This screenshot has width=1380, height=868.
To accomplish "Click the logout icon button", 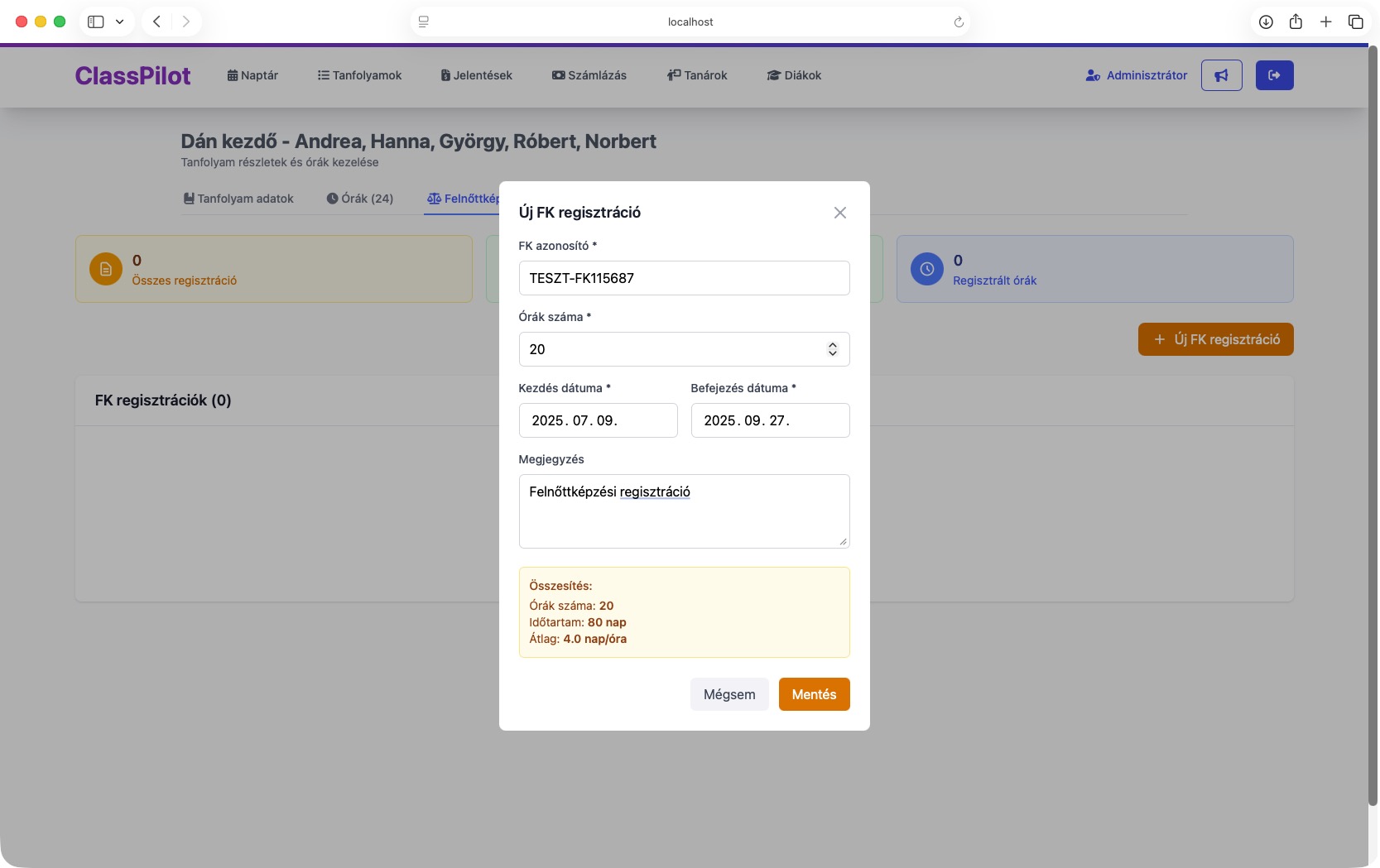I will [1274, 75].
